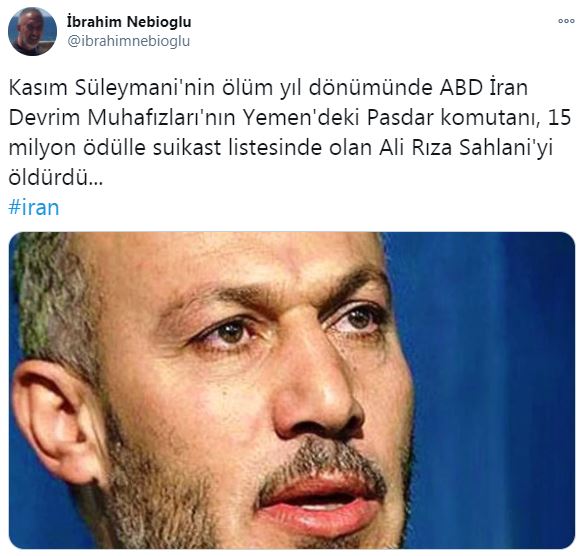Open the three-dot more options menu
Viewport: 585px width, 556px height.
pos(566,21)
